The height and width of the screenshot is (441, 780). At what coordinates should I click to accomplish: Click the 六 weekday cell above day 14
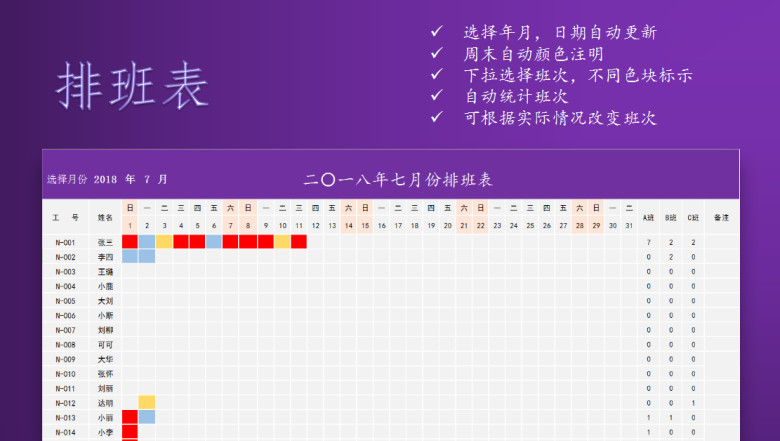(348, 208)
